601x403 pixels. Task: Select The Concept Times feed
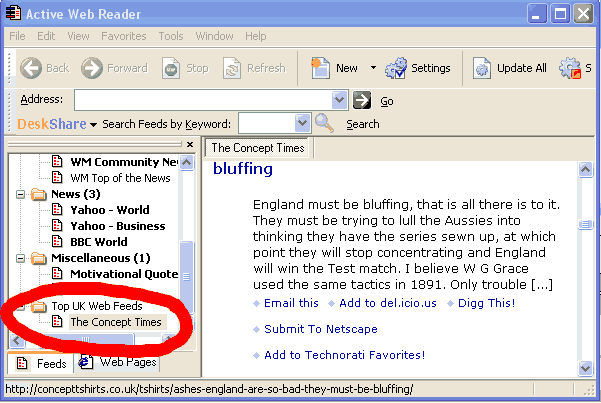[x=115, y=322]
